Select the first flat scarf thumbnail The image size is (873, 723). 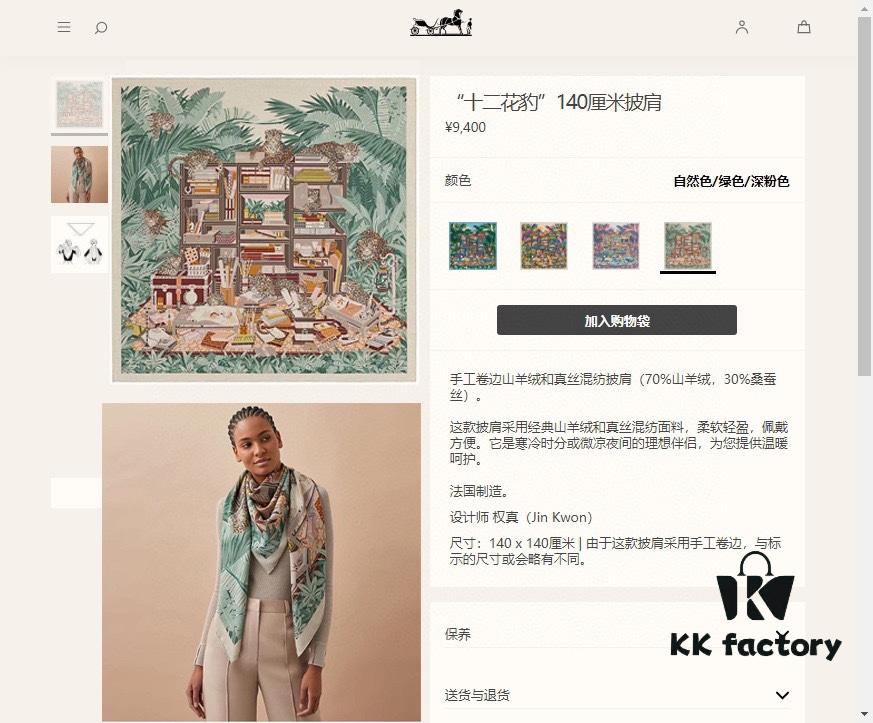coord(80,105)
